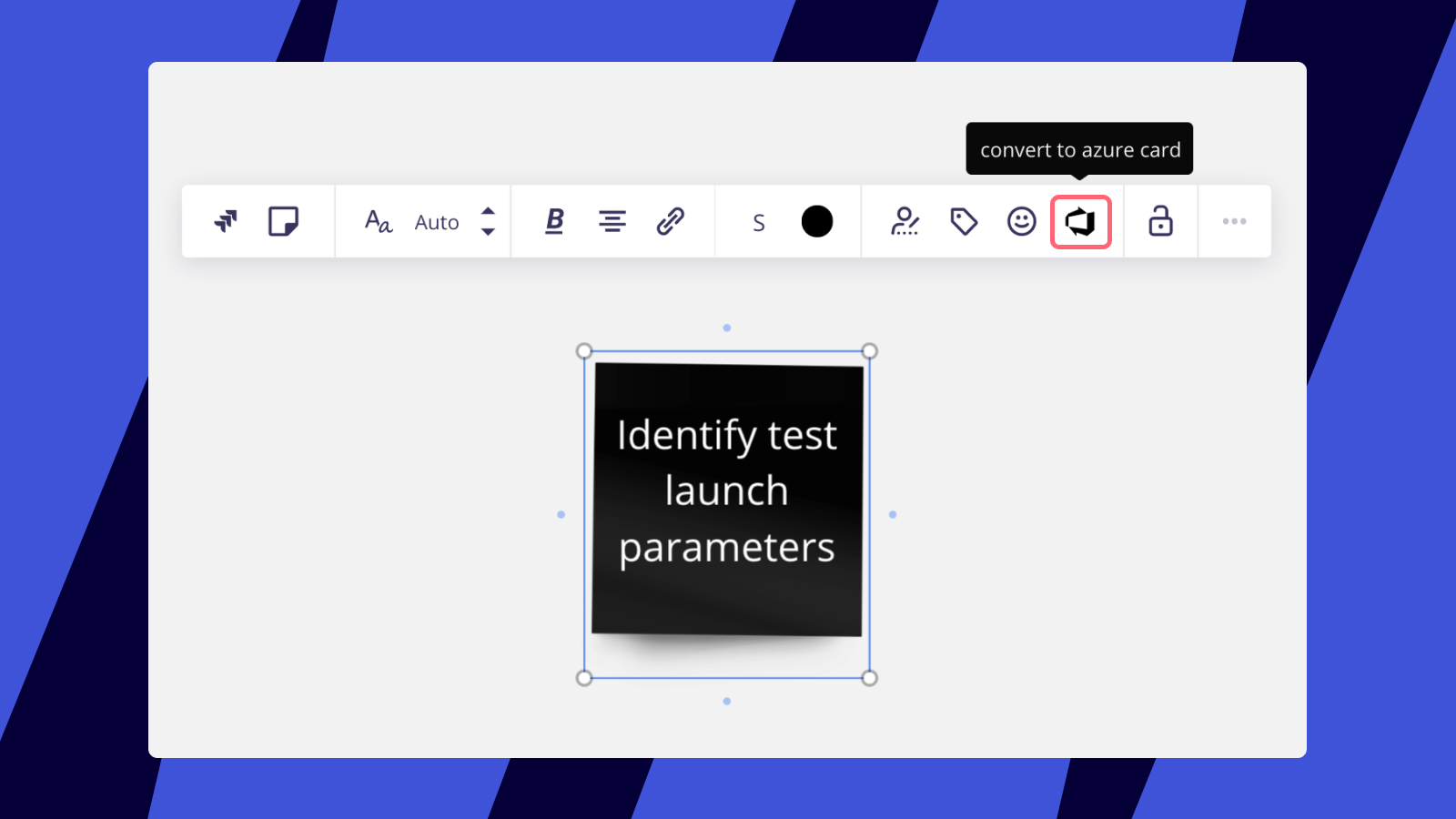Open the more options ellipsis menu
This screenshot has height=819, width=1456.
pos(1234,221)
